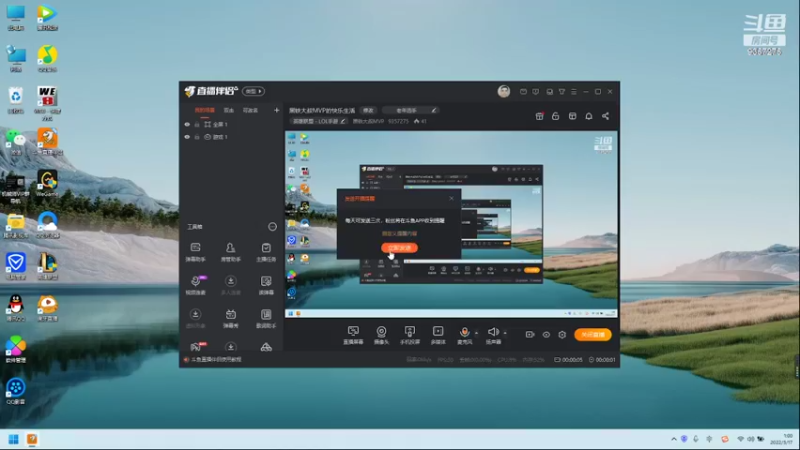Close the start-stream reminder dialog
The height and width of the screenshot is (450, 800).
pos(452,198)
